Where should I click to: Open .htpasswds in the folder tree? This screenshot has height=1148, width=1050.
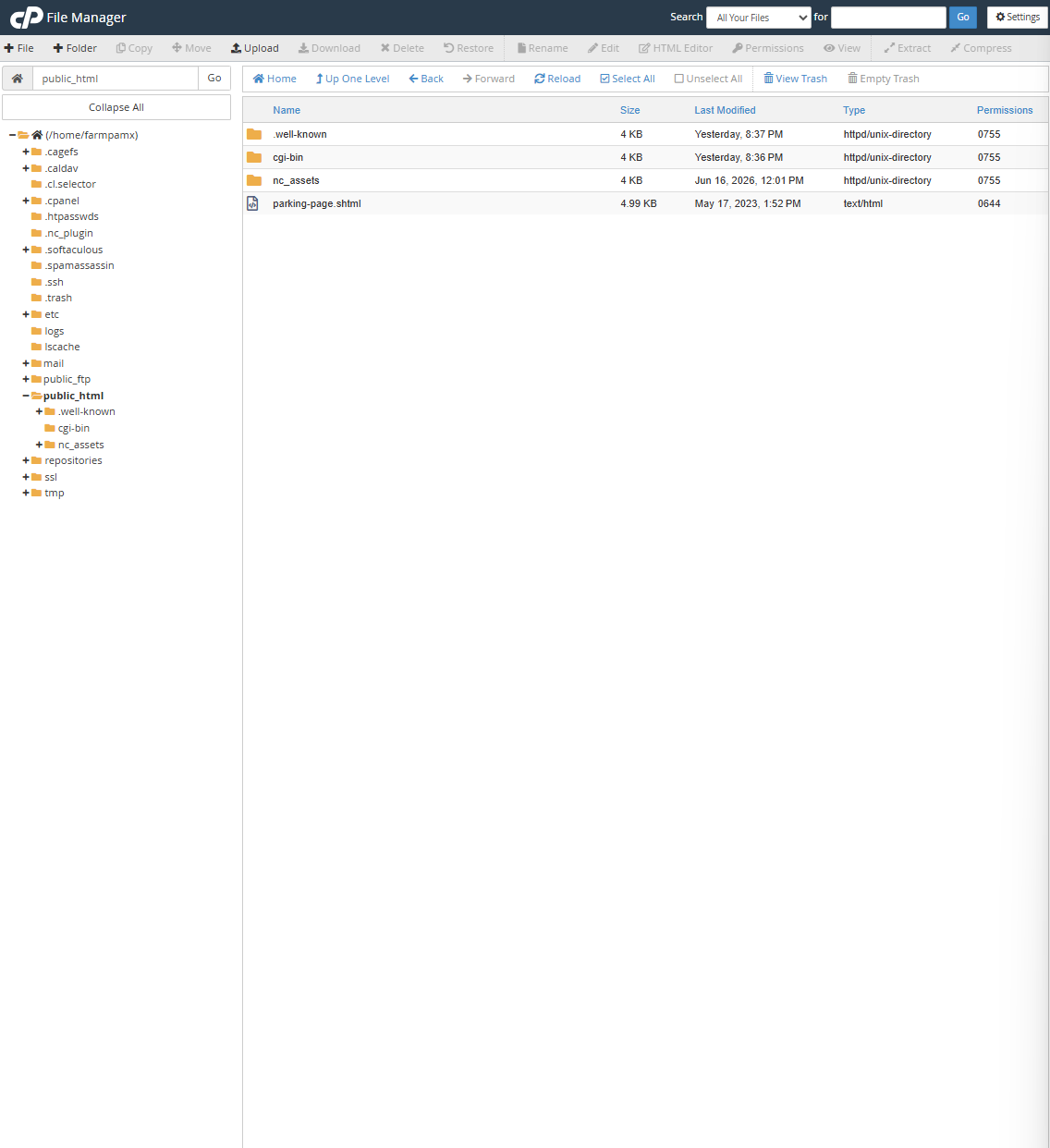pos(71,216)
